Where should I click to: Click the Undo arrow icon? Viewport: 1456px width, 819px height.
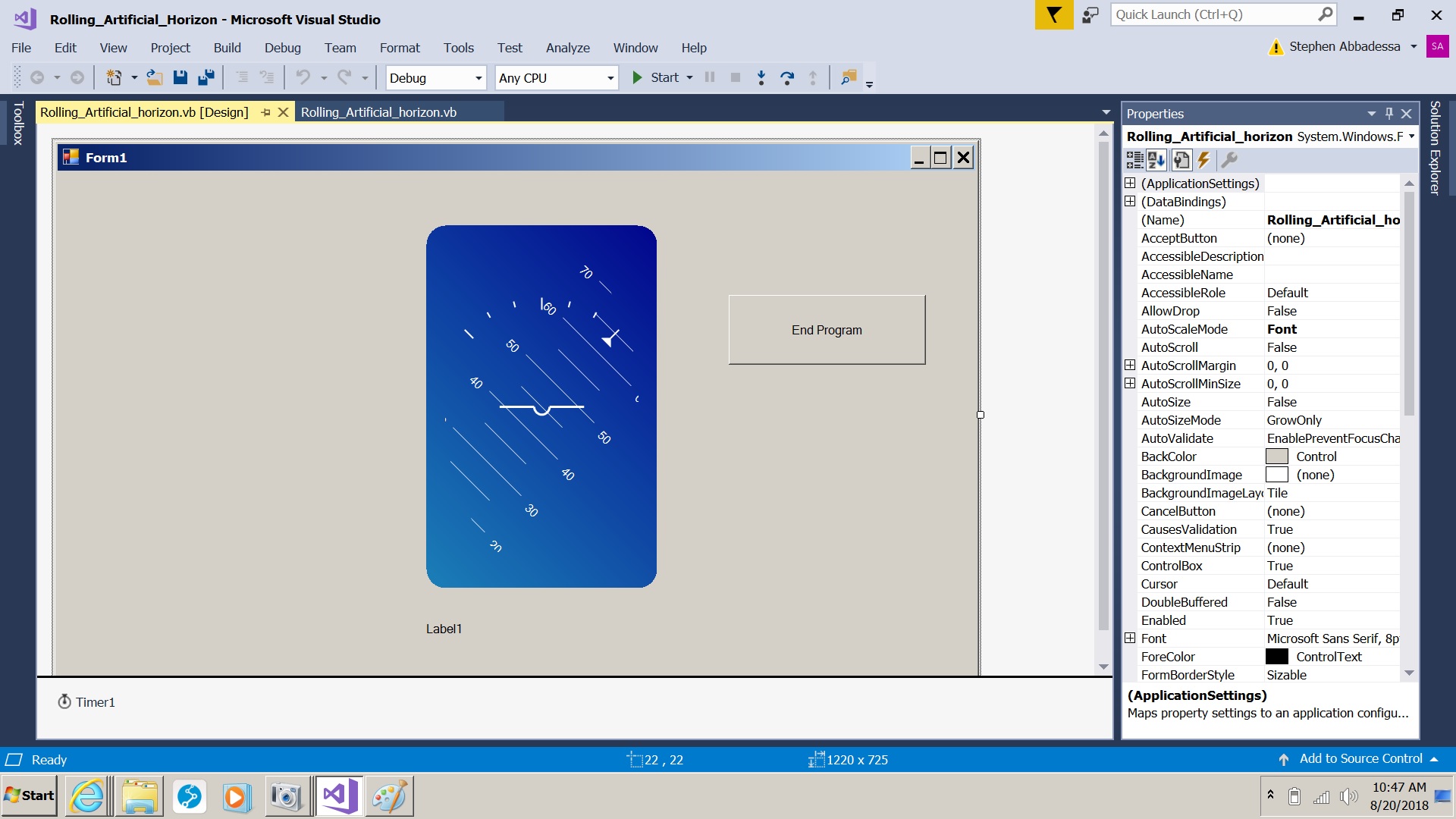[x=303, y=77]
